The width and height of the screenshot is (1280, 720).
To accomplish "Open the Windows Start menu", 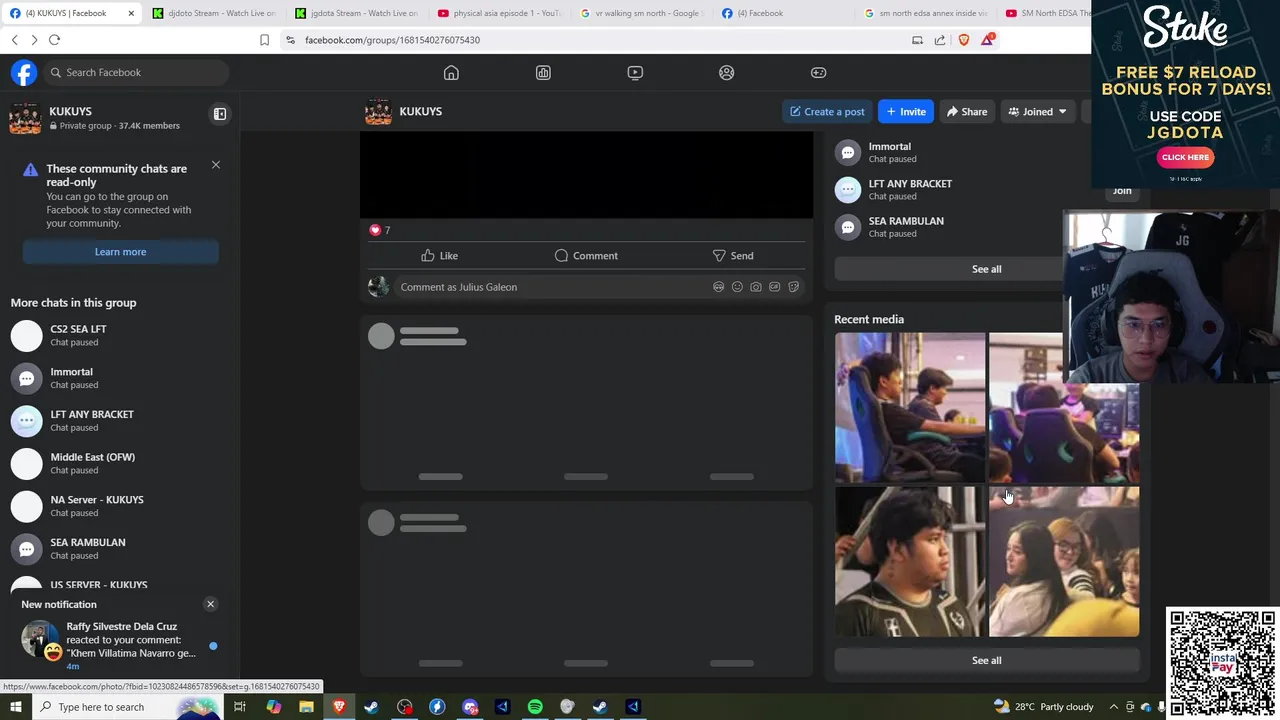I will tap(15, 707).
